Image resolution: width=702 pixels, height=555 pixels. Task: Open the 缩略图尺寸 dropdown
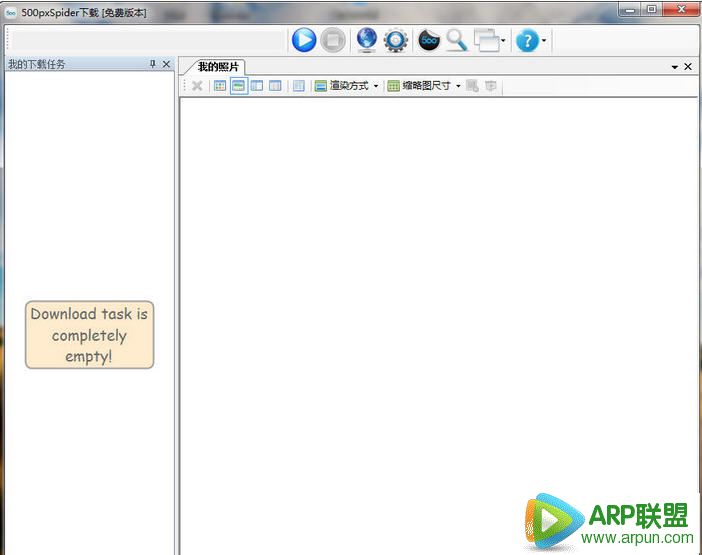pyautogui.click(x=424, y=86)
